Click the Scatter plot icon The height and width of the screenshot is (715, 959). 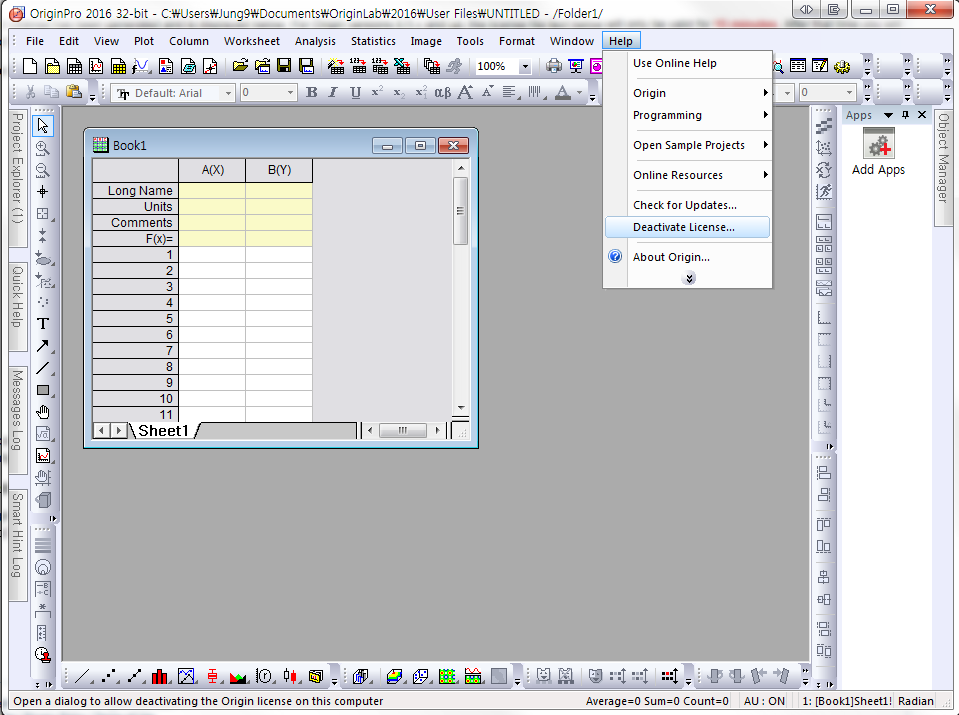[x=109, y=676]
